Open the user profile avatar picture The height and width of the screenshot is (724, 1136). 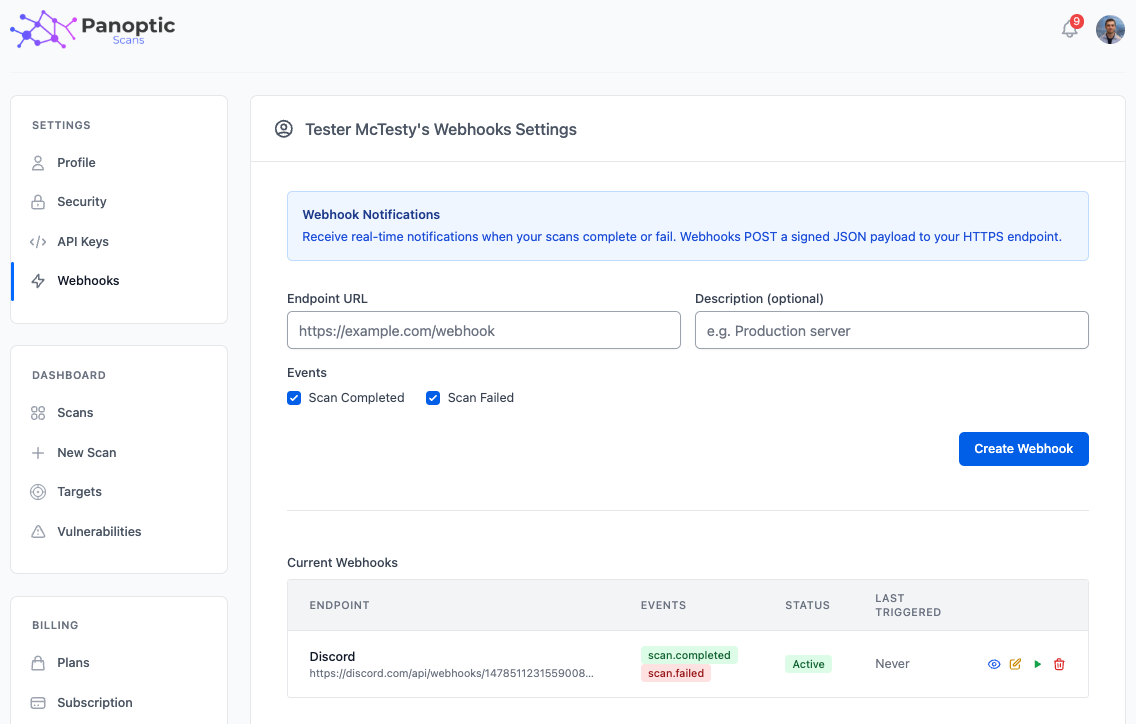point(1110,29)
